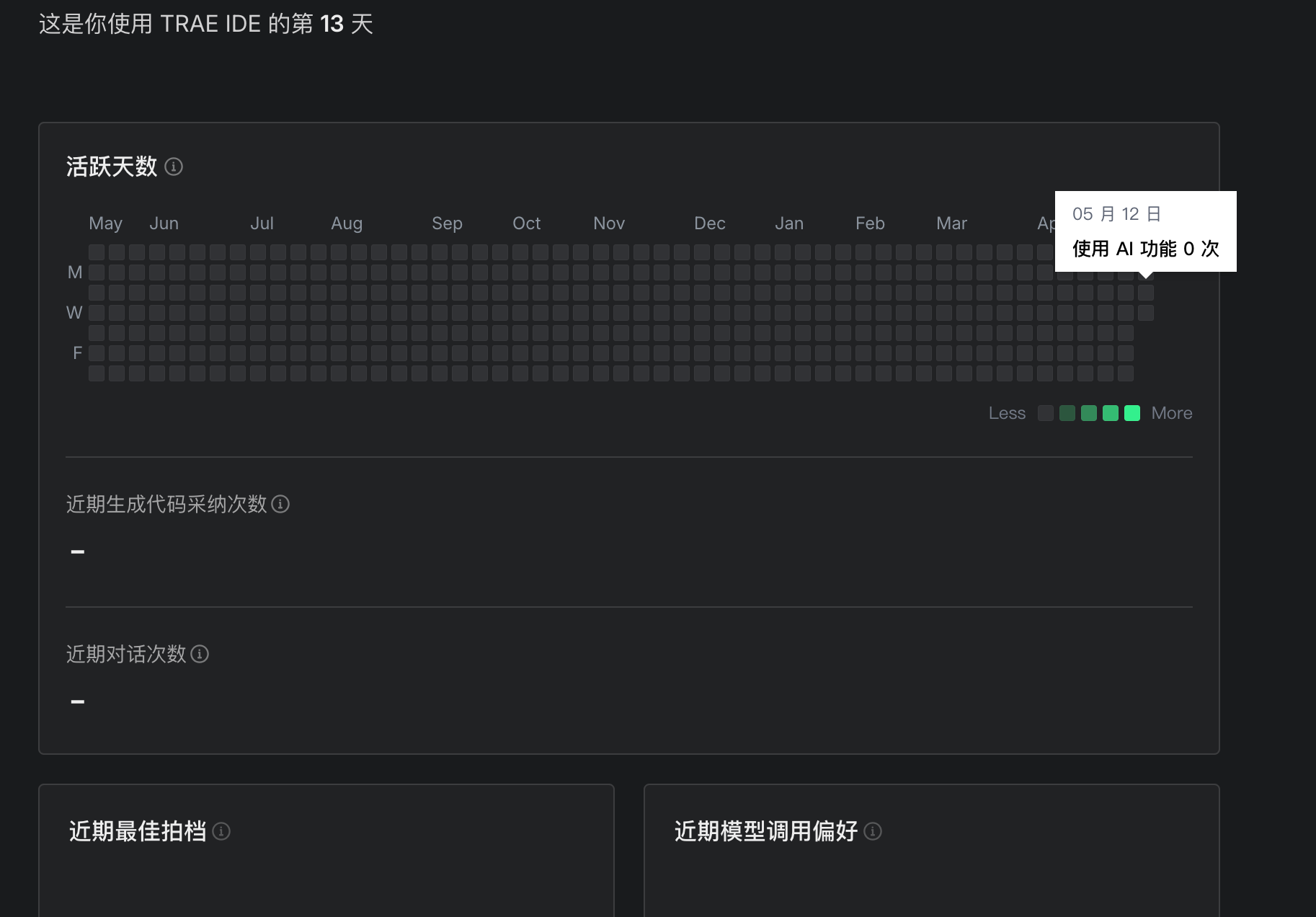Click the M weekday row label
1316x917 pixels.
coord(75,273)
